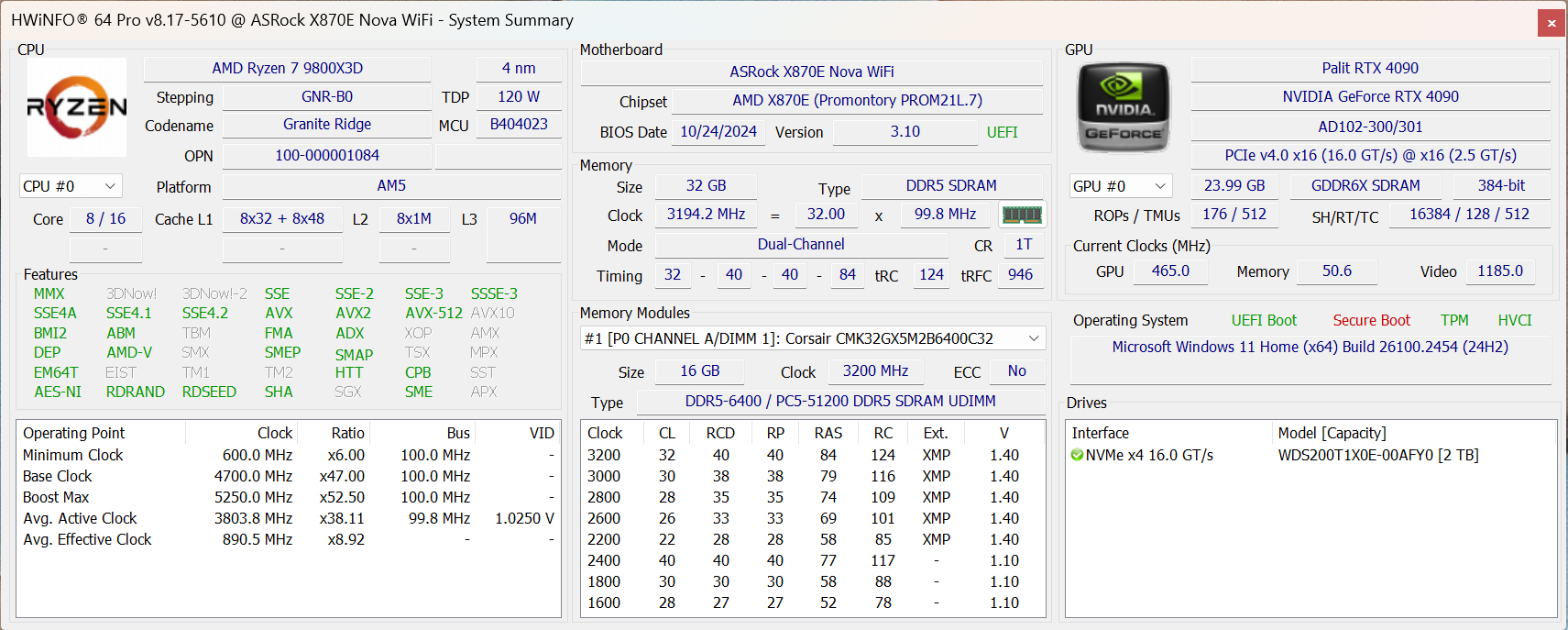Viewport: 1568px width, 630px height.
Task: Select the Boost Max operating point row
Action: click(x=56, y=497)
